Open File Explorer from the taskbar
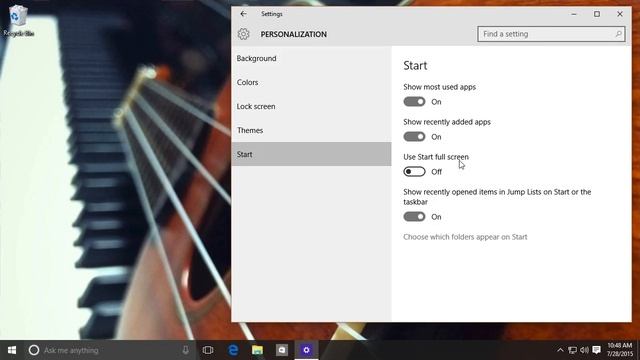640x360 pixels. pyautogui.click(x=258, y=350)
